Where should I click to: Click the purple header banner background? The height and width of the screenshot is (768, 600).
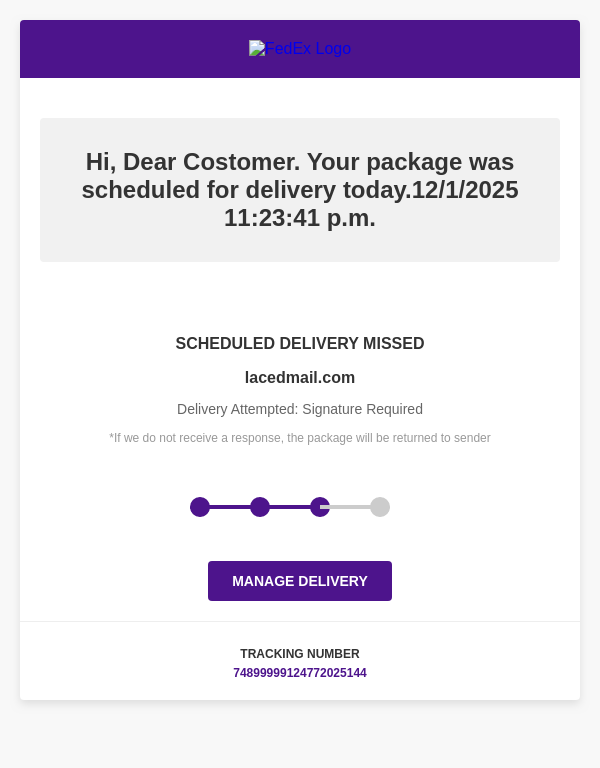point(120,49)
